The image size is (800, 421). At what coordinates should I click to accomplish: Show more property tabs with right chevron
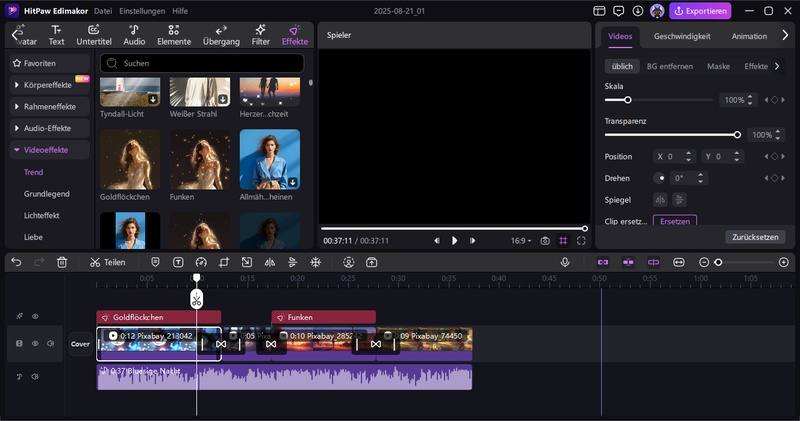coord(785,35)
